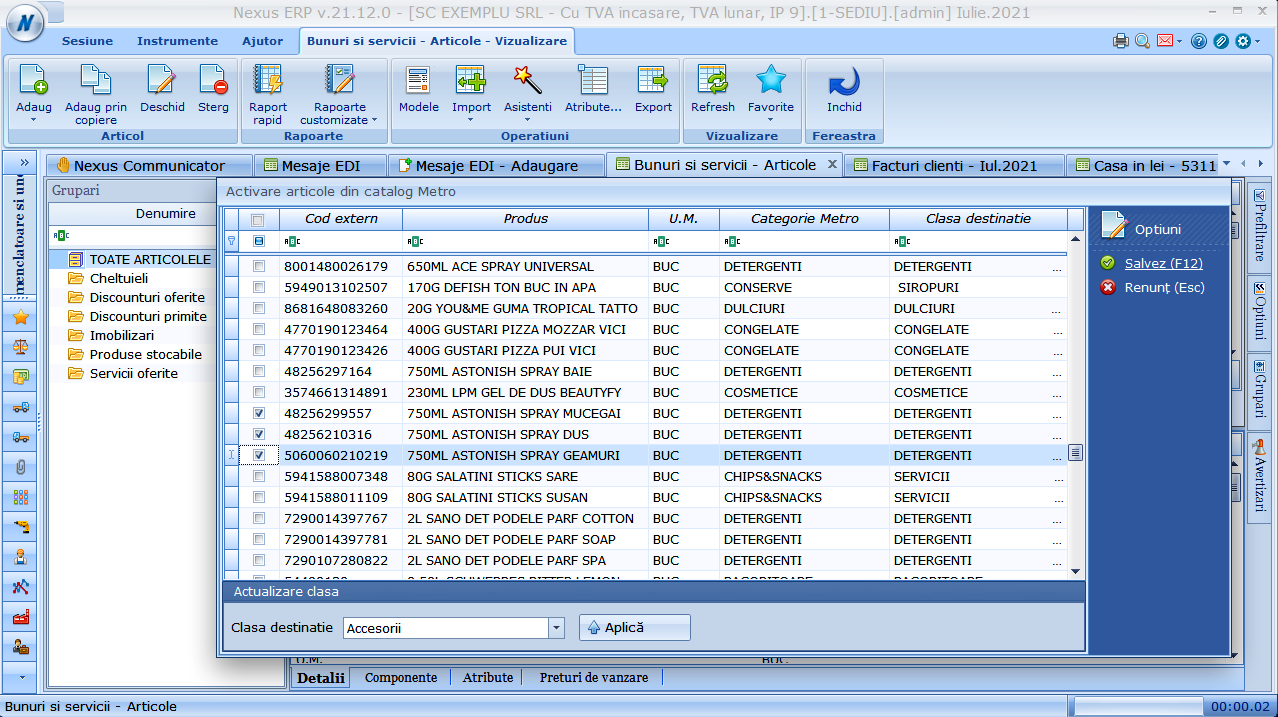Switch to Mesaje EDI - Adaugare tab
Screen dimensions: 1278x717
(496, 165)
